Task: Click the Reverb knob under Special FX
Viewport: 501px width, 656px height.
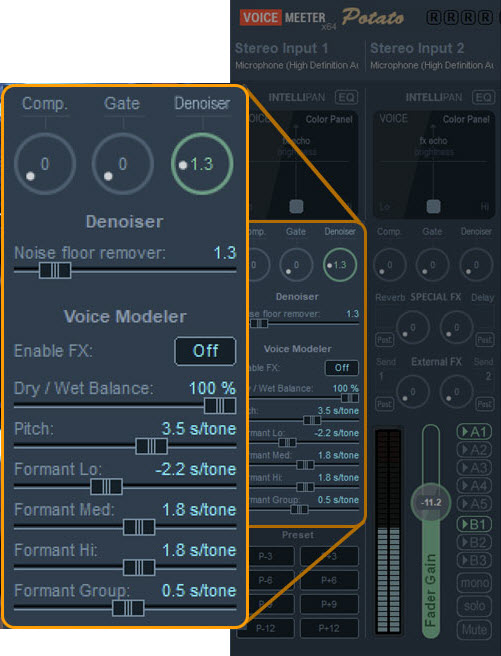Action: coord(413,328)
